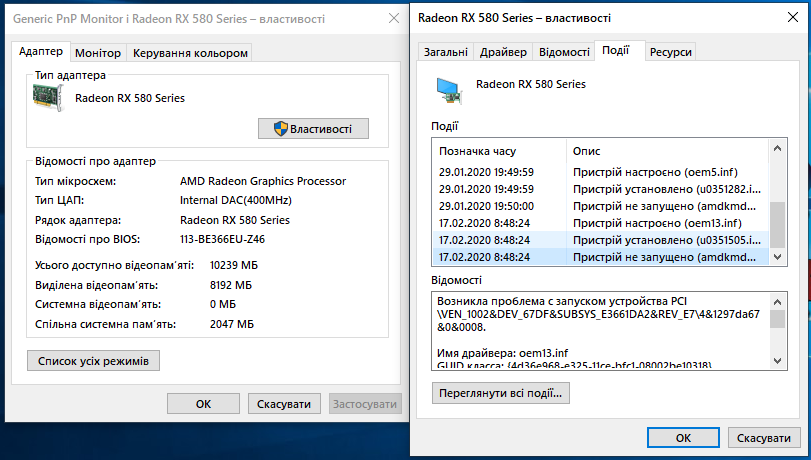Switch to the Відомості tab
This screenshot has height=460, width=811.
[564, 52]
